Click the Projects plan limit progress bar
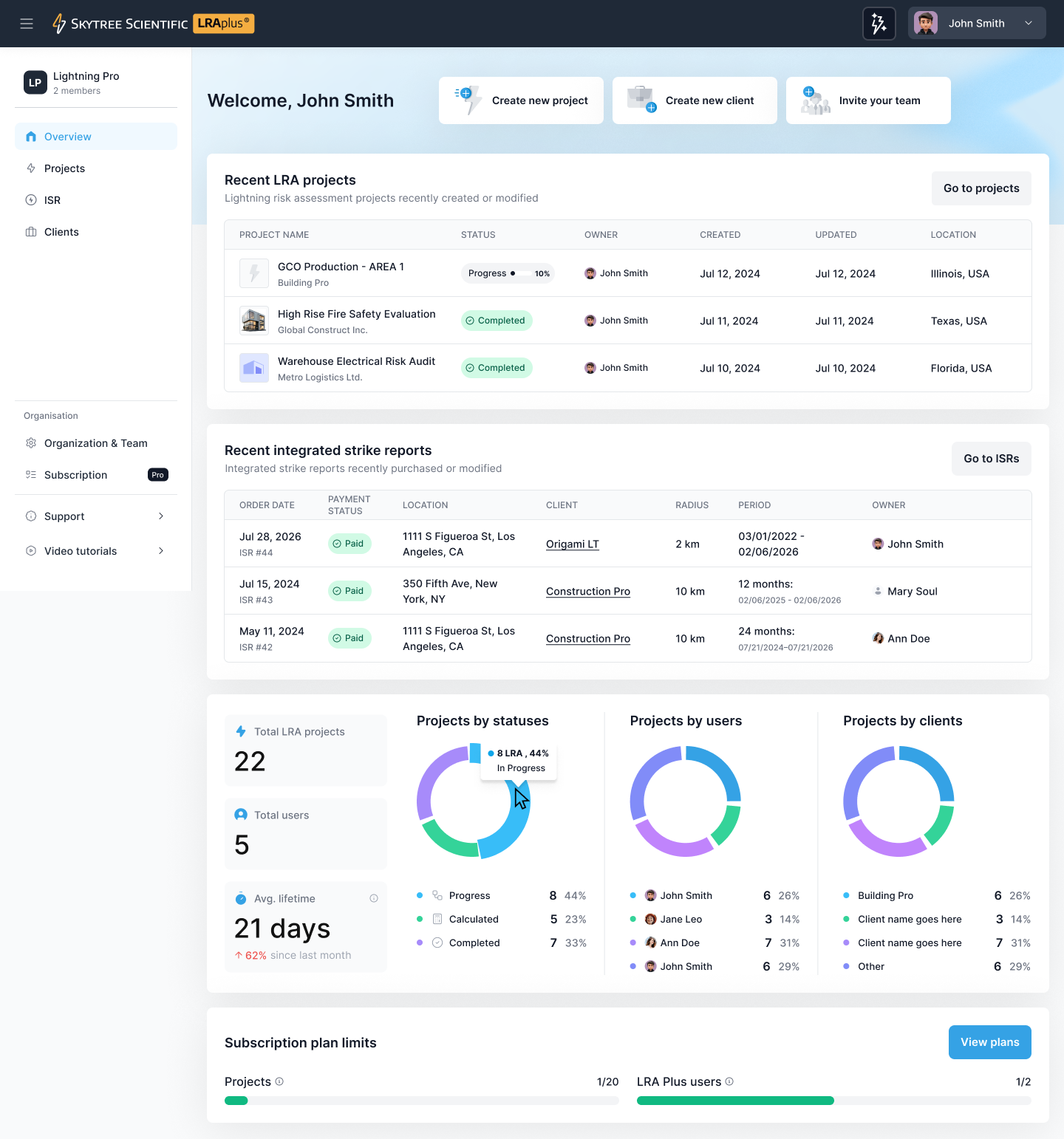This screenshot has width=1064, height=1139. tap(422, 1101)
